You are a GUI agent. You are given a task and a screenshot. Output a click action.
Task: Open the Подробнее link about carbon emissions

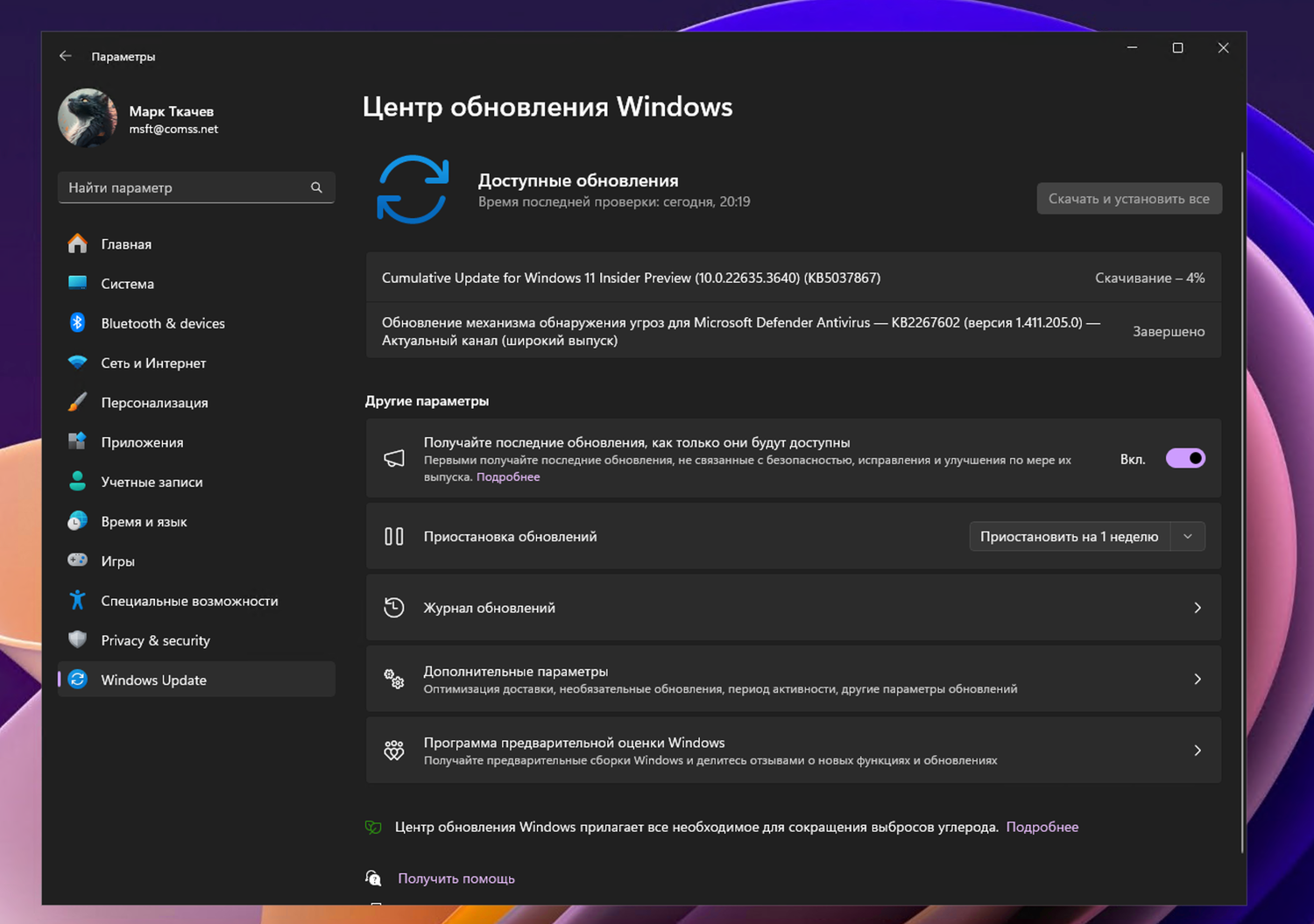[x=1042, y=827]
